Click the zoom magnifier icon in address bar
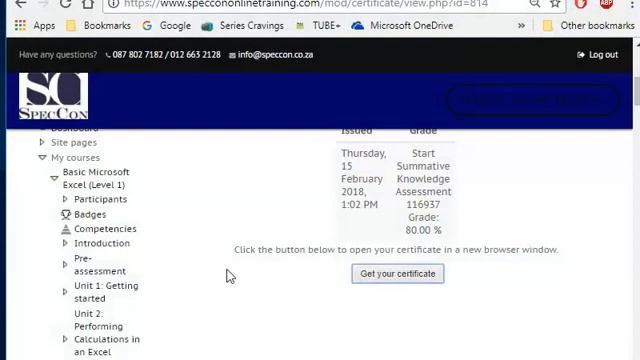The image size is (640, 360). point(535,4)
